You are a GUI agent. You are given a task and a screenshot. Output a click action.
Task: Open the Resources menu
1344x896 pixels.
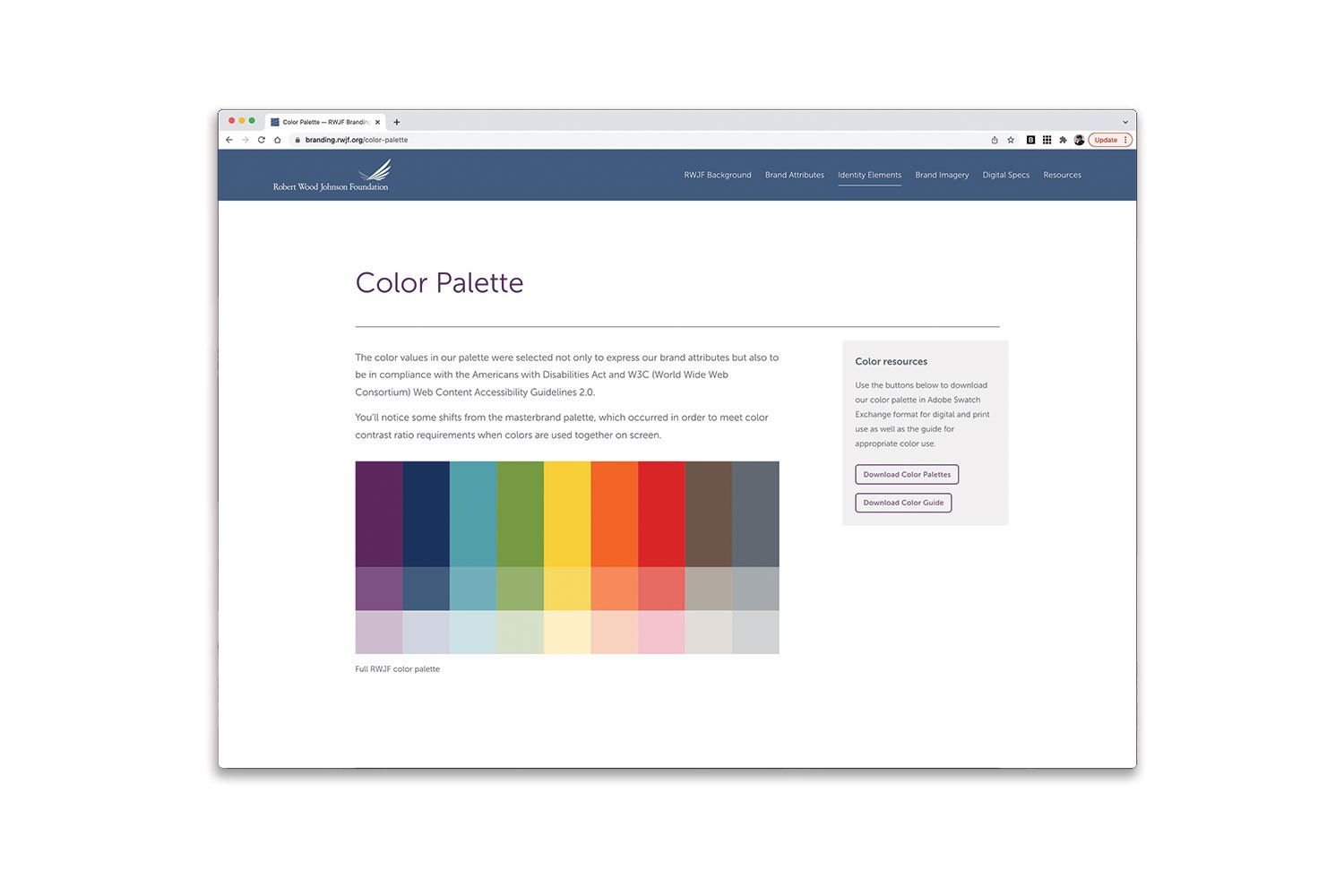coord(1062,175)
